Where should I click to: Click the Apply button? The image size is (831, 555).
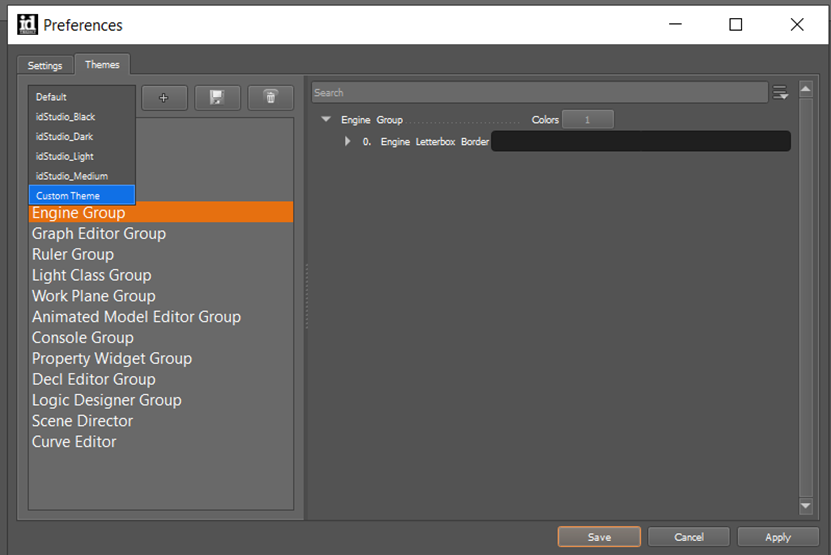click(x=778, y=537)
